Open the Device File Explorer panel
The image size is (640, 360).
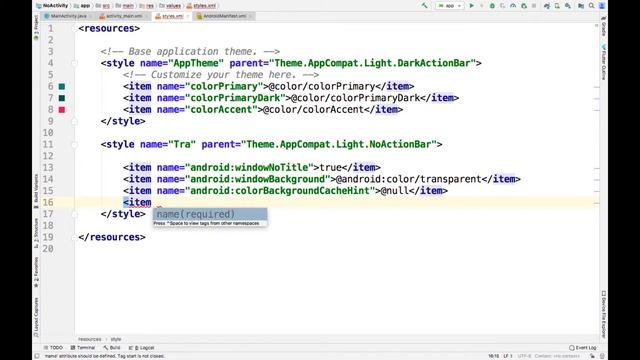click(604, 314)
